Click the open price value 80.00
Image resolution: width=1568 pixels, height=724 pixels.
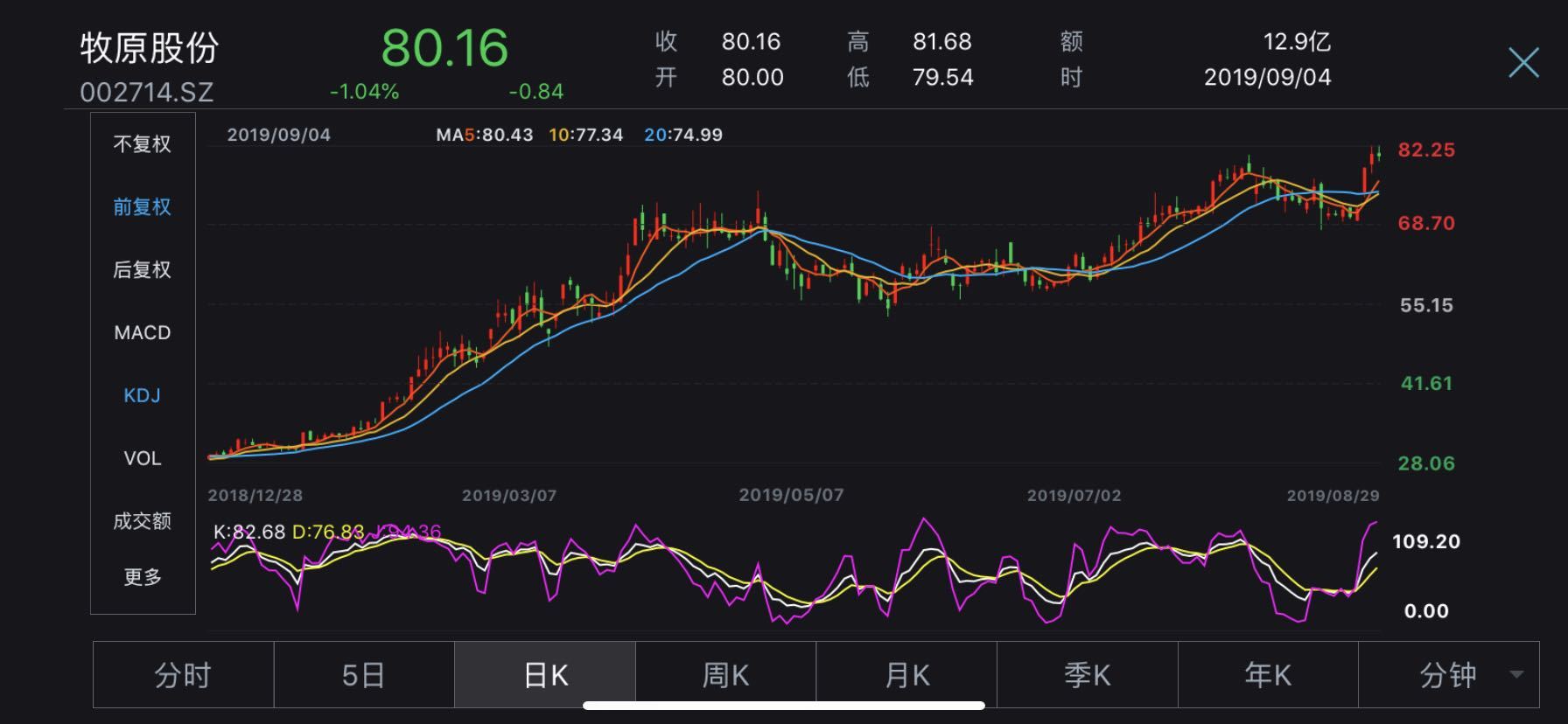point(752,78)
